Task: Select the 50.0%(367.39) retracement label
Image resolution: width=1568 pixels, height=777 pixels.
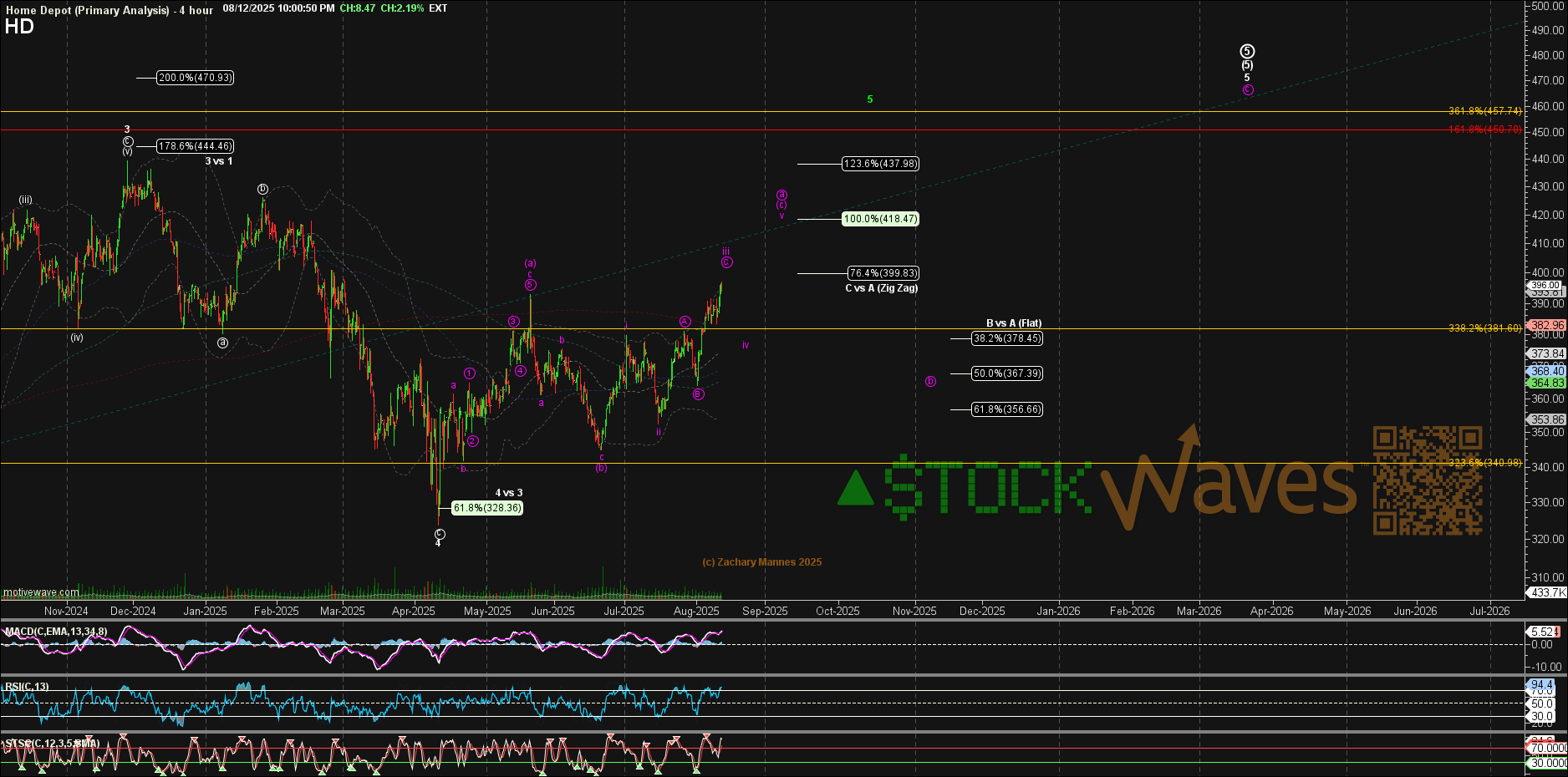Action: point(1007,373)
